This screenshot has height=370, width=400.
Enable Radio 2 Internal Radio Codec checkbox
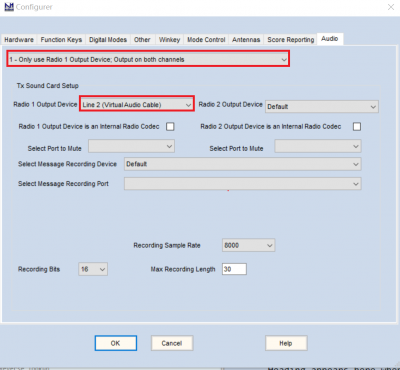pos(357,127)
